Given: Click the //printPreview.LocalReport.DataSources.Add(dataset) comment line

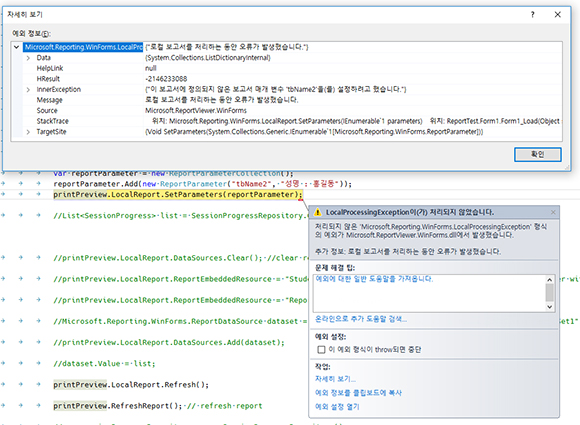Looking at the screenshot, I should click(169, 343).
